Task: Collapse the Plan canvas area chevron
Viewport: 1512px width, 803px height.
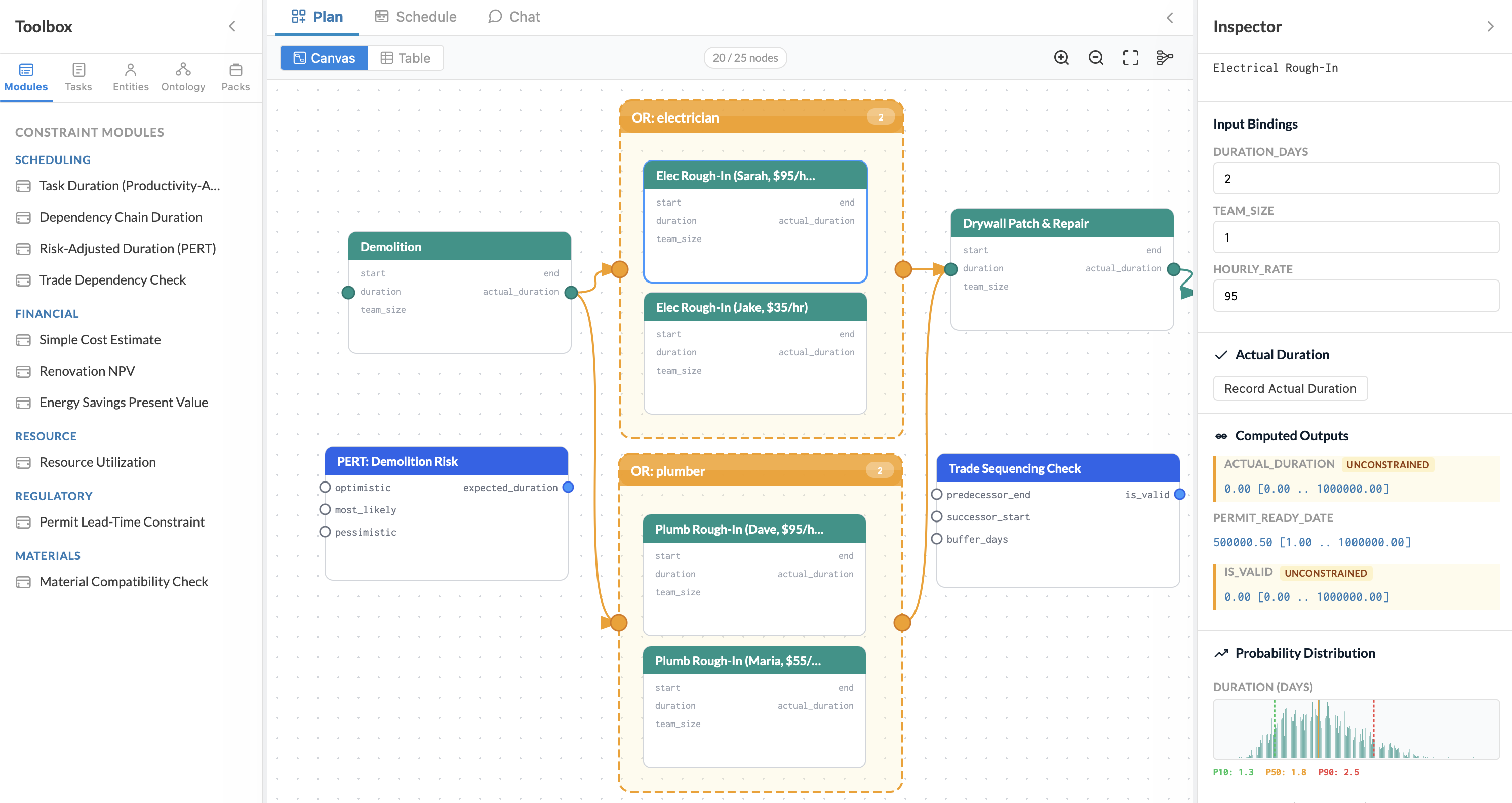Action: point(1170,18)
